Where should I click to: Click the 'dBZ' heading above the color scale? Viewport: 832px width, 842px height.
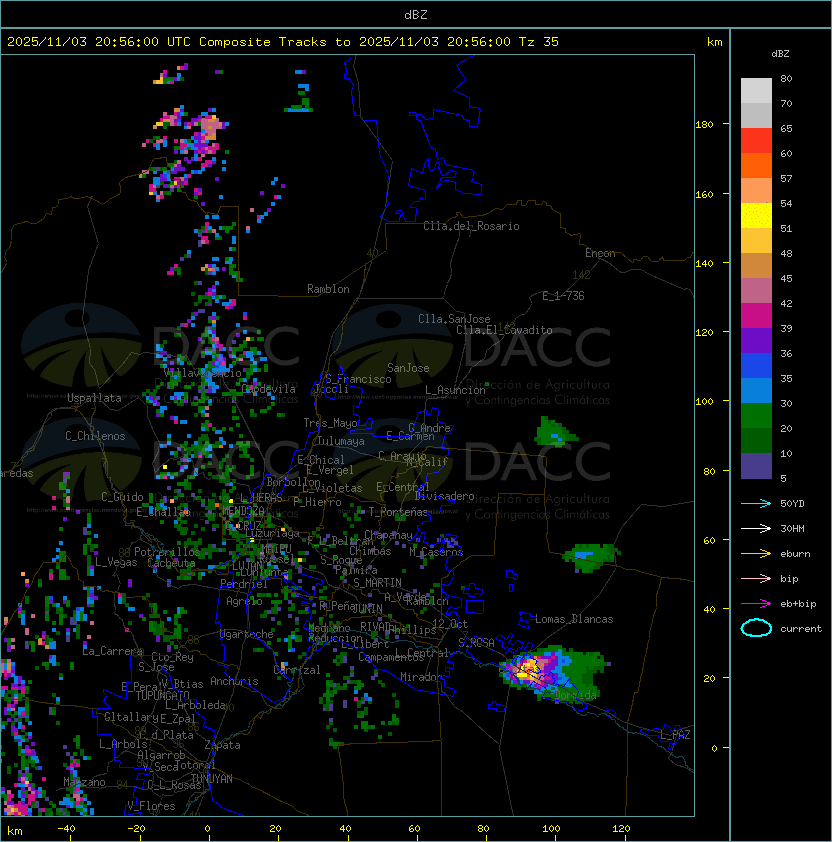click(x=780, y=54)
